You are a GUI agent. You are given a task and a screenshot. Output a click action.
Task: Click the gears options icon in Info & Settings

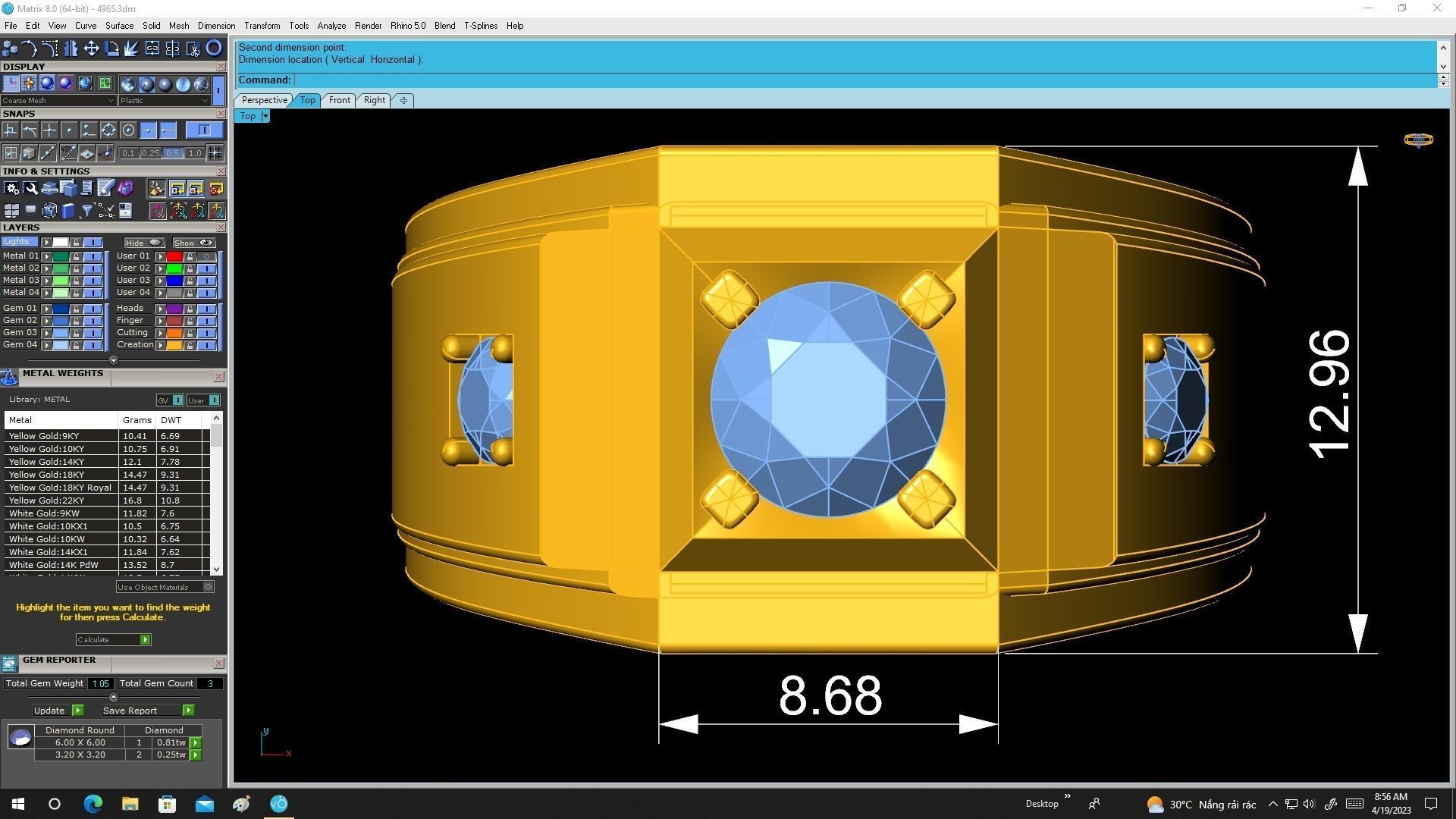point(11,188)
